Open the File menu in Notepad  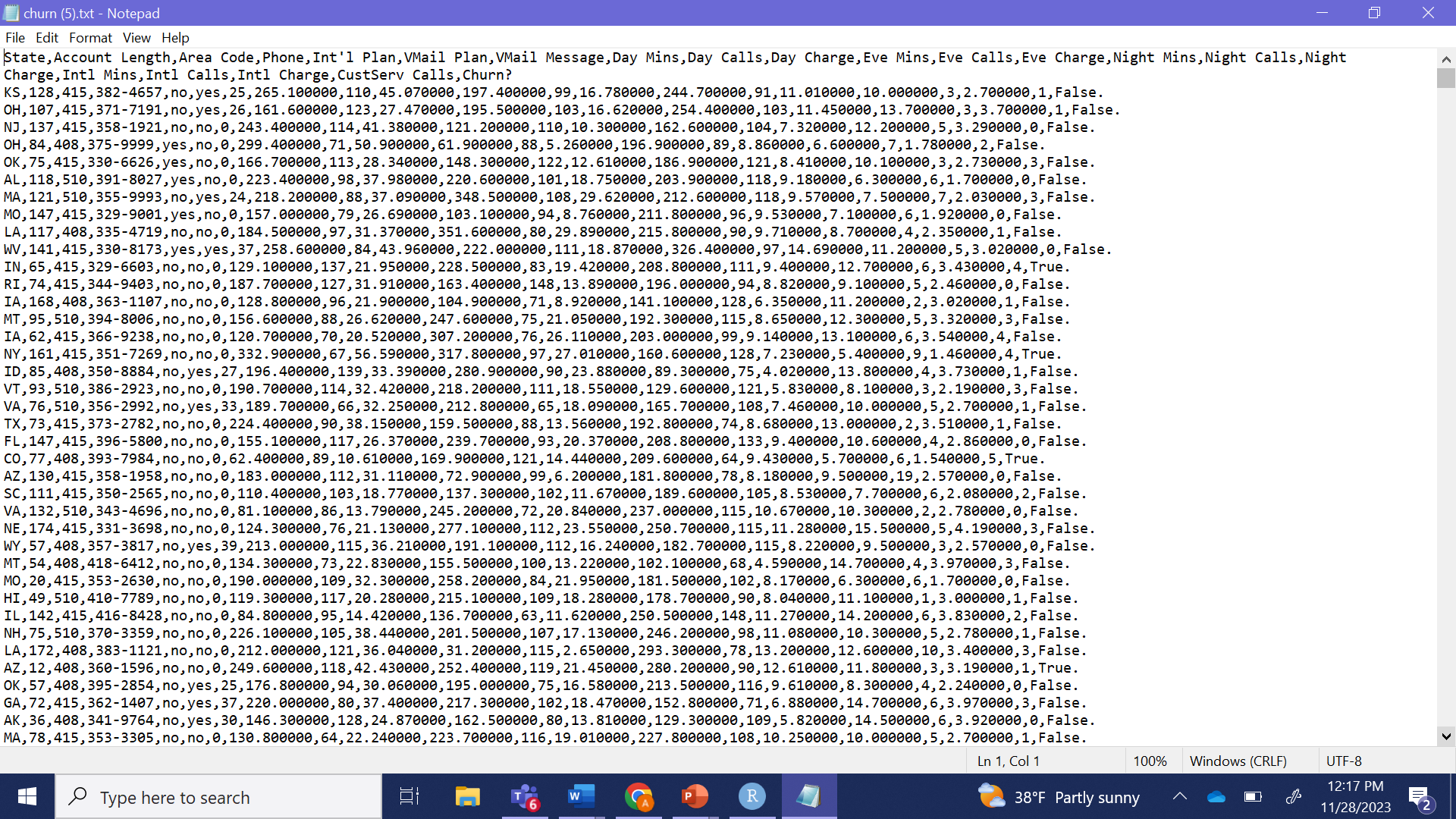point(14,37)
